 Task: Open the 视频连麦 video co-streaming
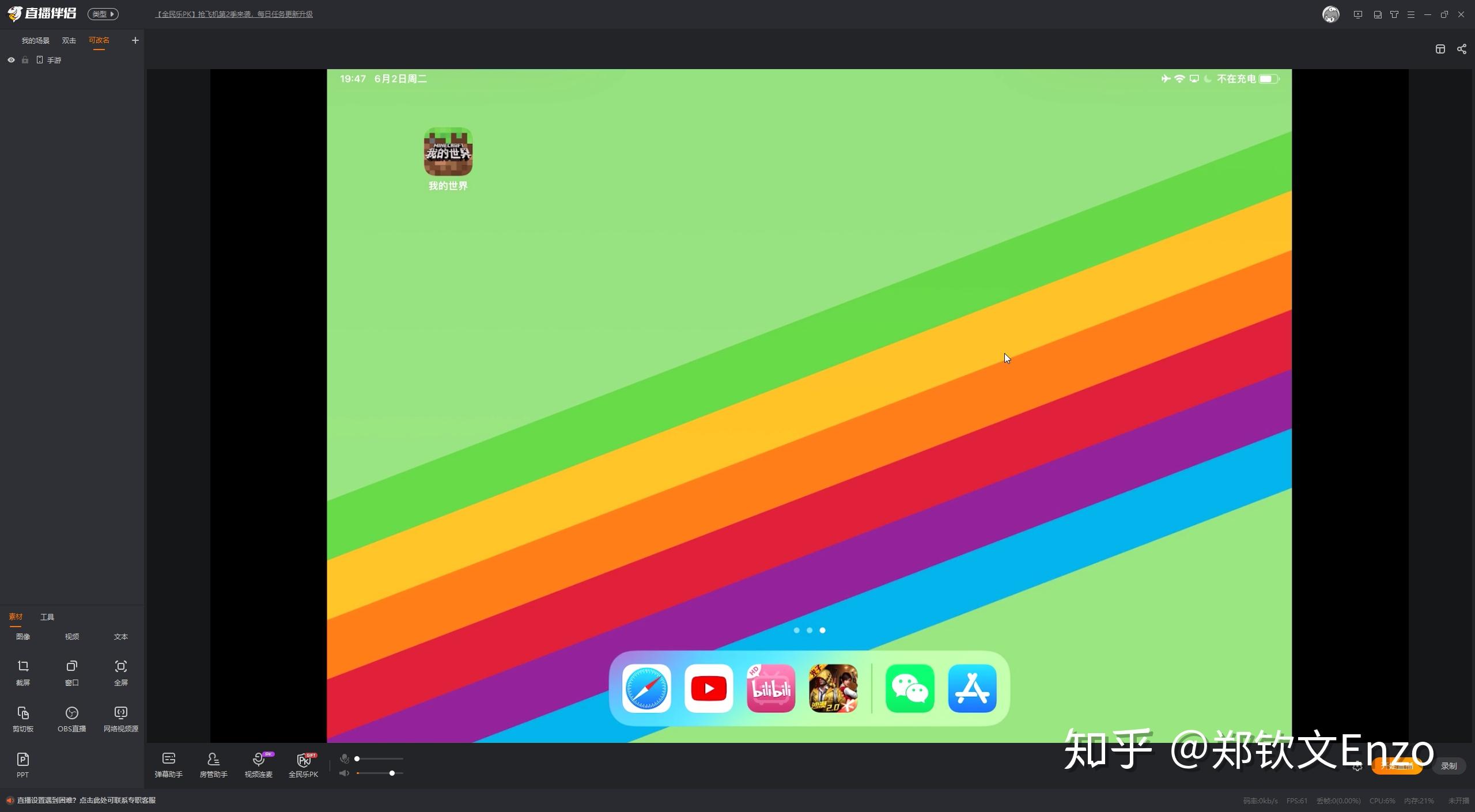coord(259,765)
